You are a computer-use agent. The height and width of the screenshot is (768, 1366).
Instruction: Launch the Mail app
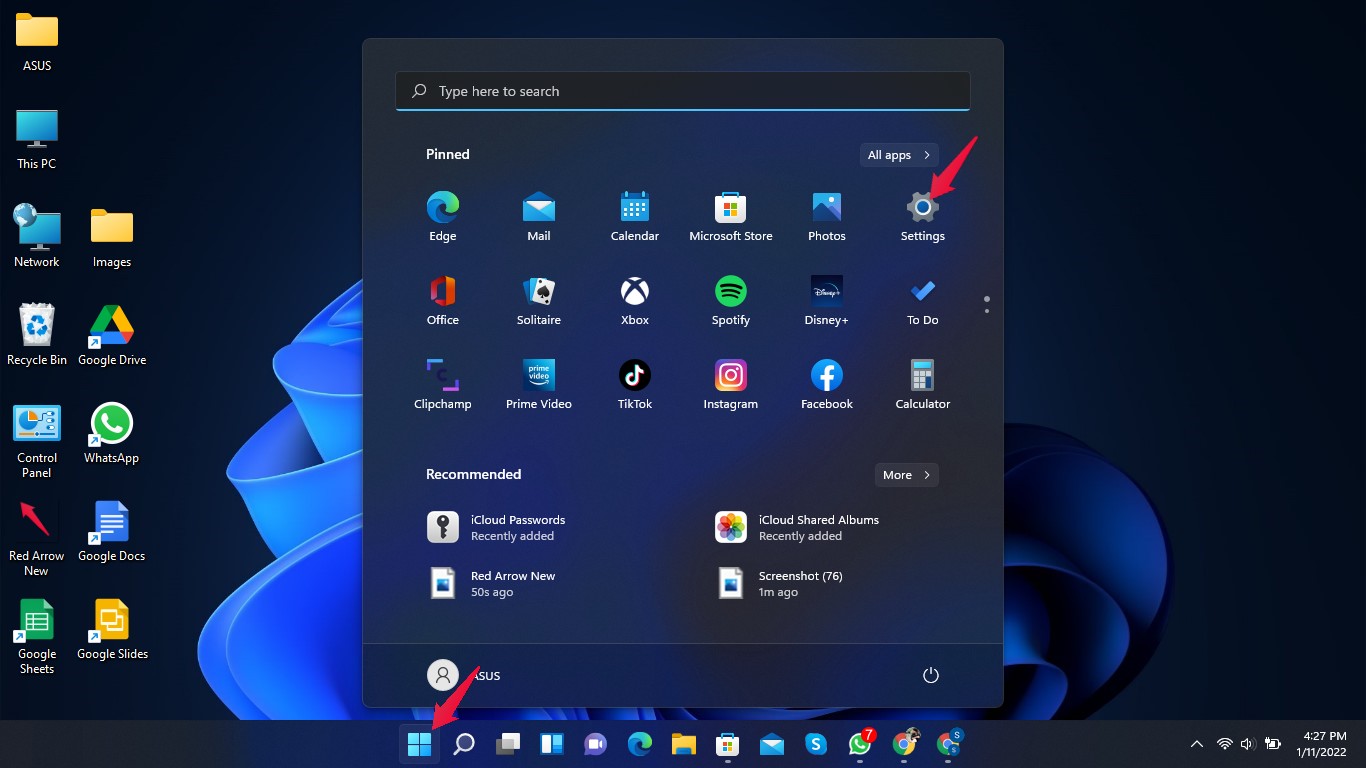pos(539,214)
